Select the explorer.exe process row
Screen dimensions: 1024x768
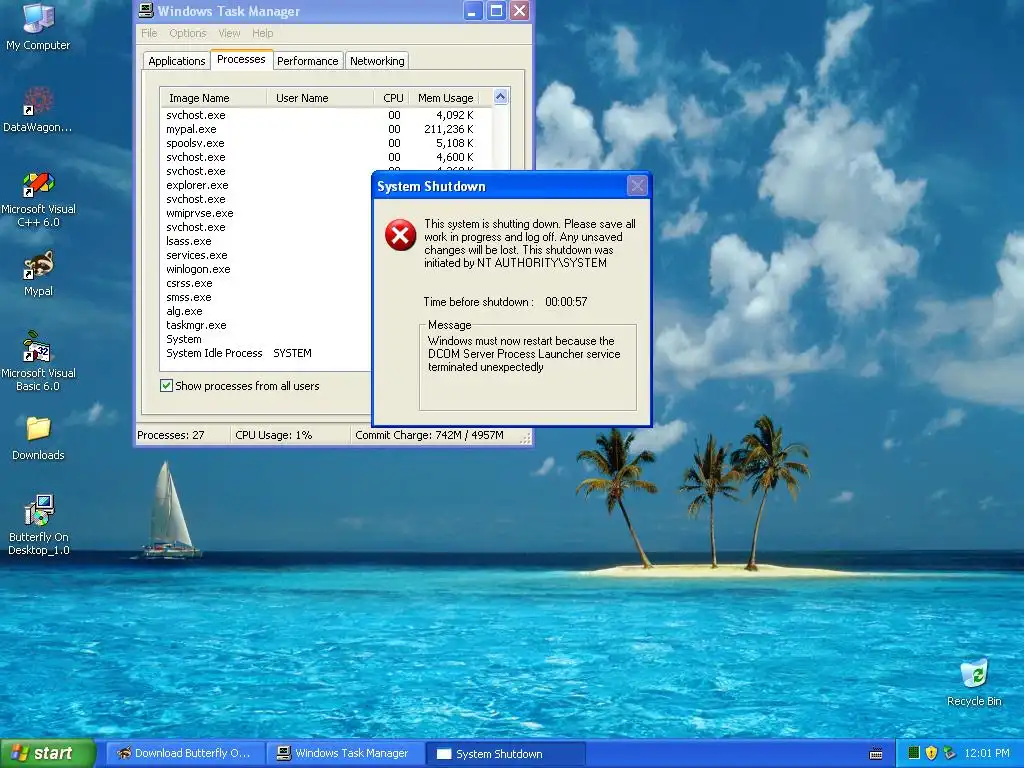tap(266, 185)
